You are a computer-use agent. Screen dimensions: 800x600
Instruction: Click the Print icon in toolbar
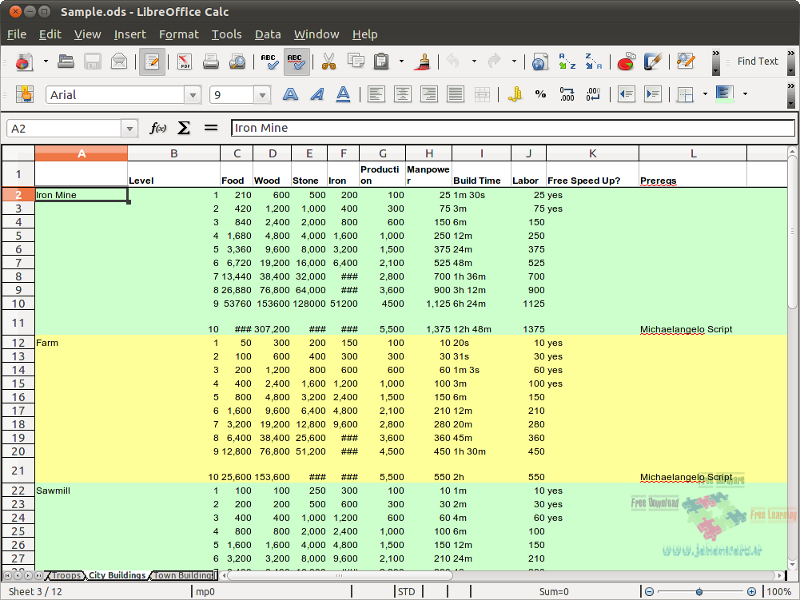[211, 62]
